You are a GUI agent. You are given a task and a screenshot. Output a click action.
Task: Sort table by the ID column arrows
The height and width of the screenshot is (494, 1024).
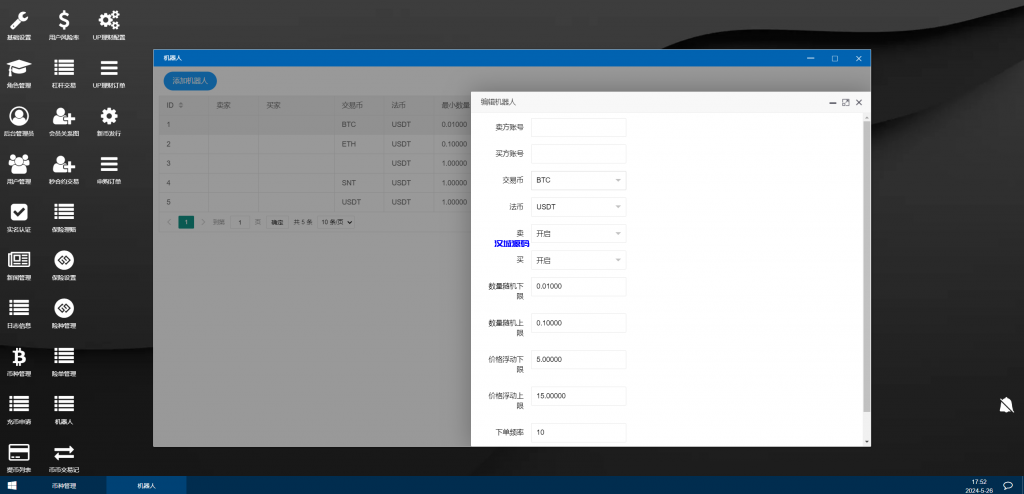pyautogui.click(x=181, y=105)
